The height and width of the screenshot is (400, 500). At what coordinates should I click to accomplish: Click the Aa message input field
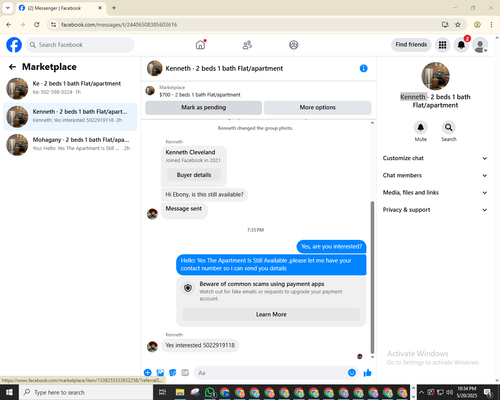click(x=270, y=373)
